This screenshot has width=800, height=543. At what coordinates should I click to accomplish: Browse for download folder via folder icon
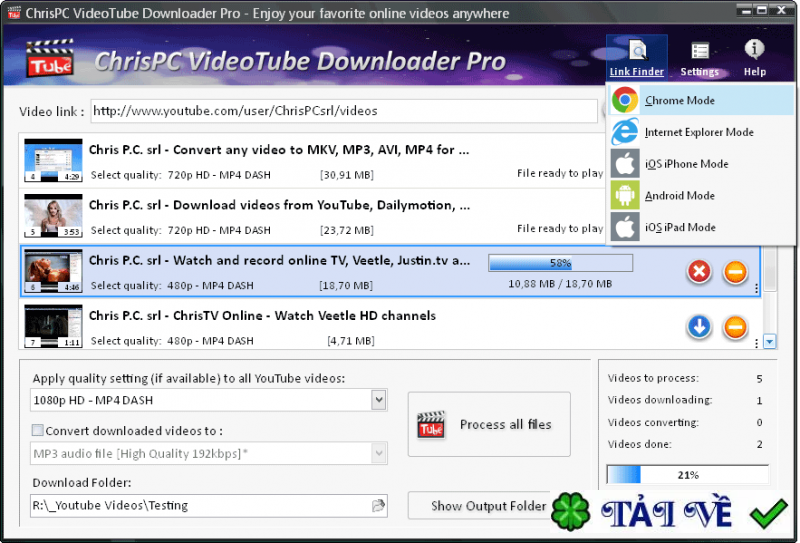click(378, 505)
